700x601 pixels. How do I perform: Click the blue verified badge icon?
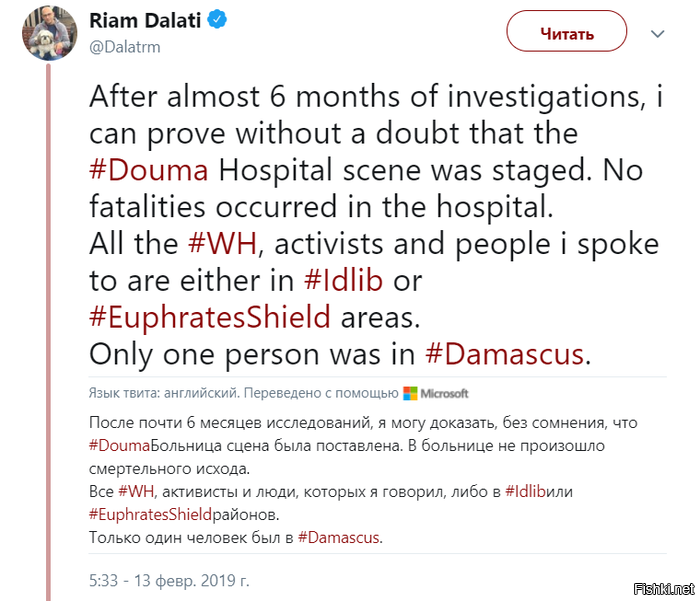coord(218,20)
